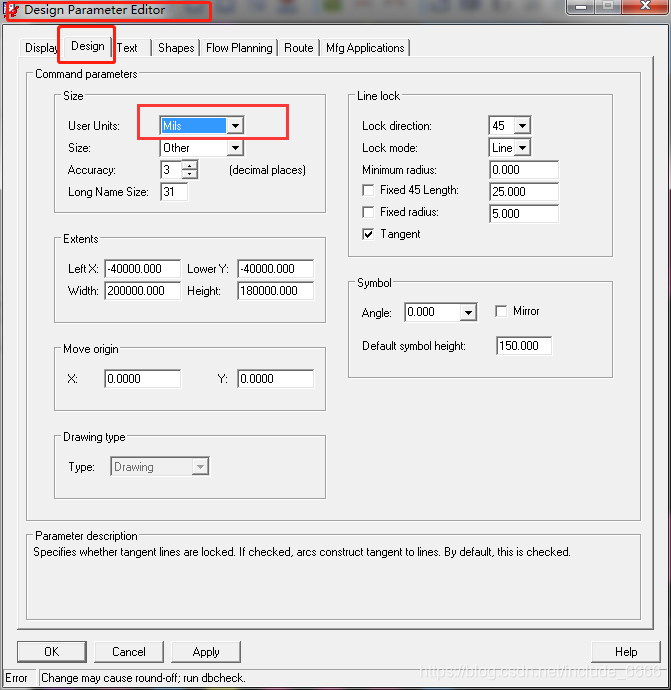Decrease Accuracy decimal places with down arrow
Image resolution: width=671 pixels, height=690 pixels.
click(x=189, y=174)
